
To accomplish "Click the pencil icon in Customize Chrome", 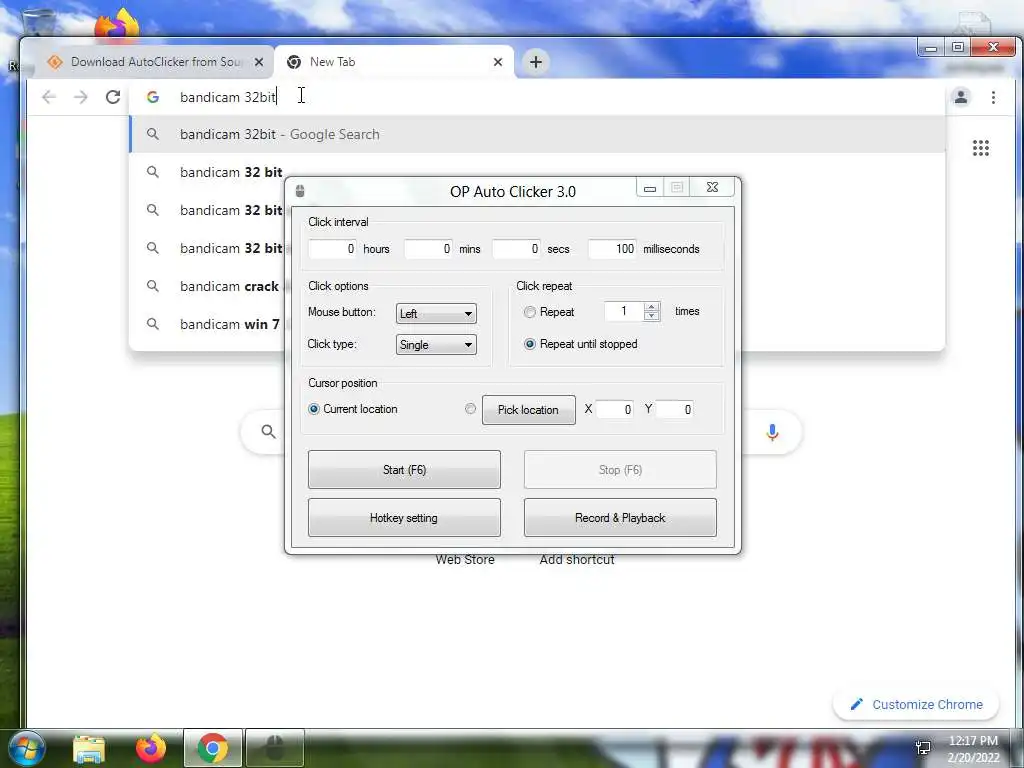I will [856, 705].
